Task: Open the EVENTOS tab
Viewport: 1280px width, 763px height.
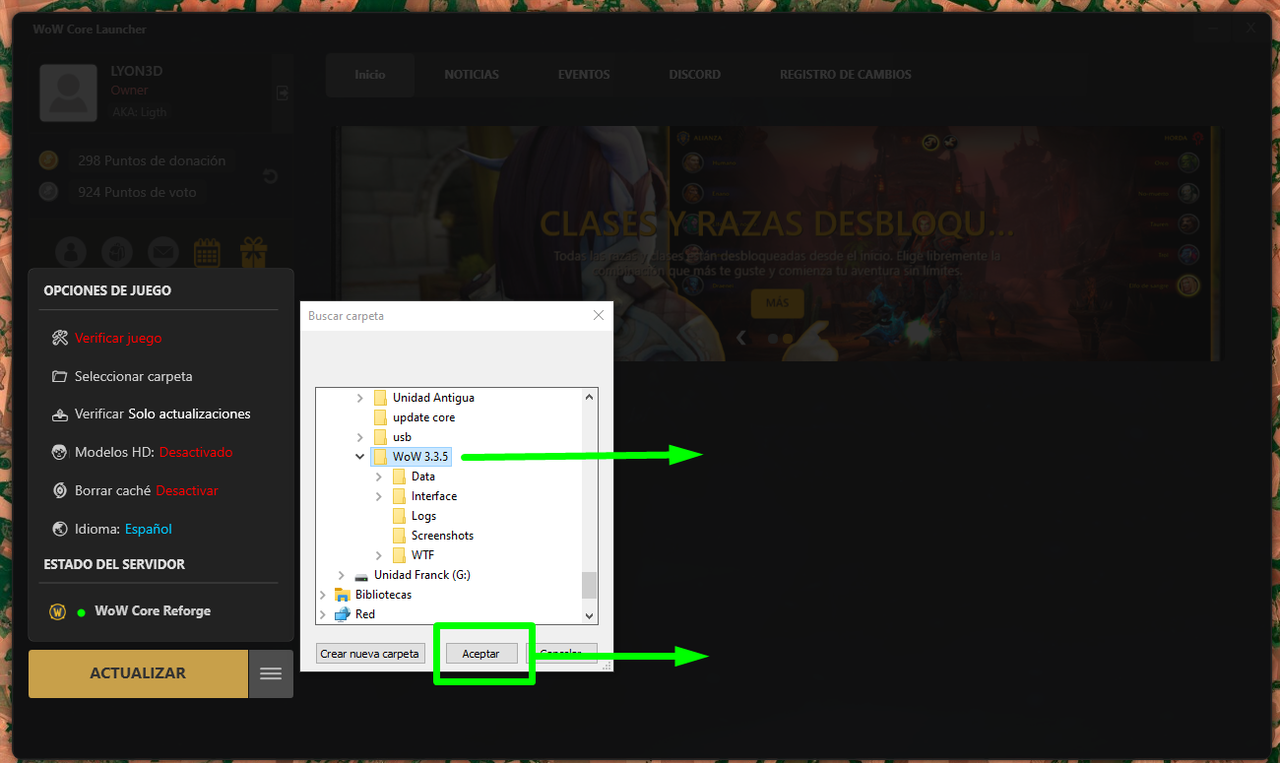Action: (584, 75)
